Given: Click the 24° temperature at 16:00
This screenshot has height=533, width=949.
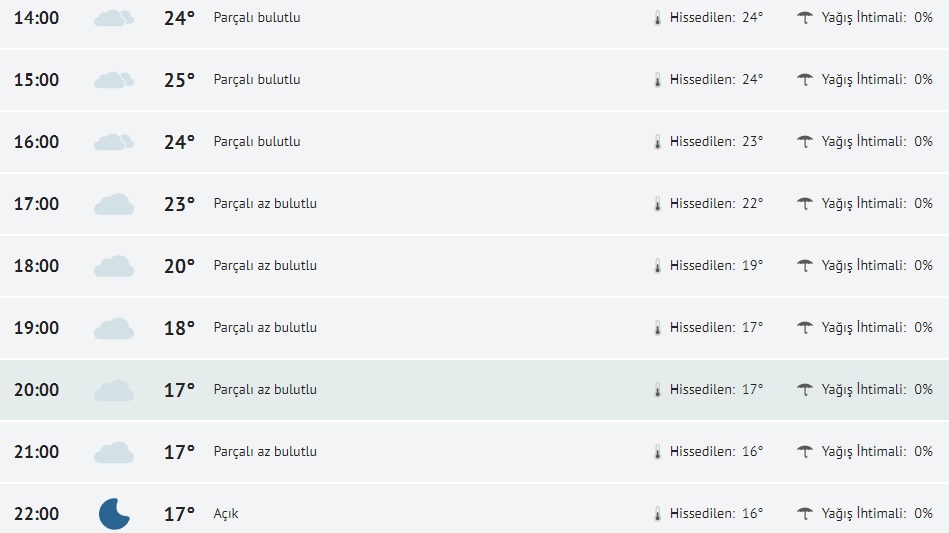Looking at the screenshot, I should [x=179, y=142].
